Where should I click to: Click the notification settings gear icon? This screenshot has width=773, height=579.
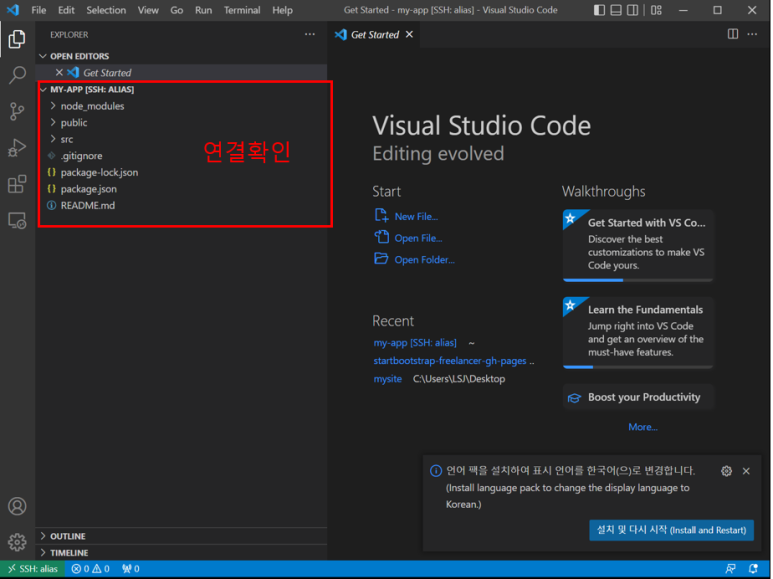(726, 471)
